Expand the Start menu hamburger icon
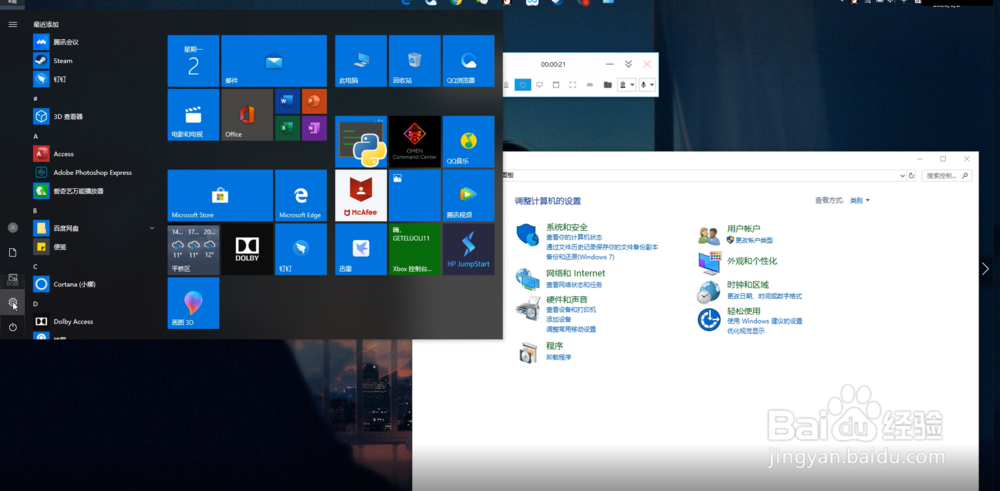Screen dimensions: 1000x491 point(13,24)
